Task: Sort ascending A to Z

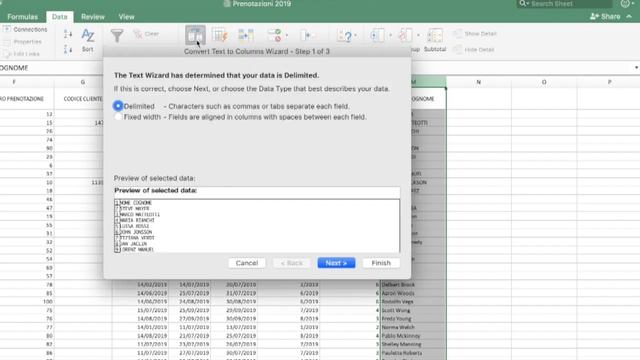Action: tap(68, 34)
